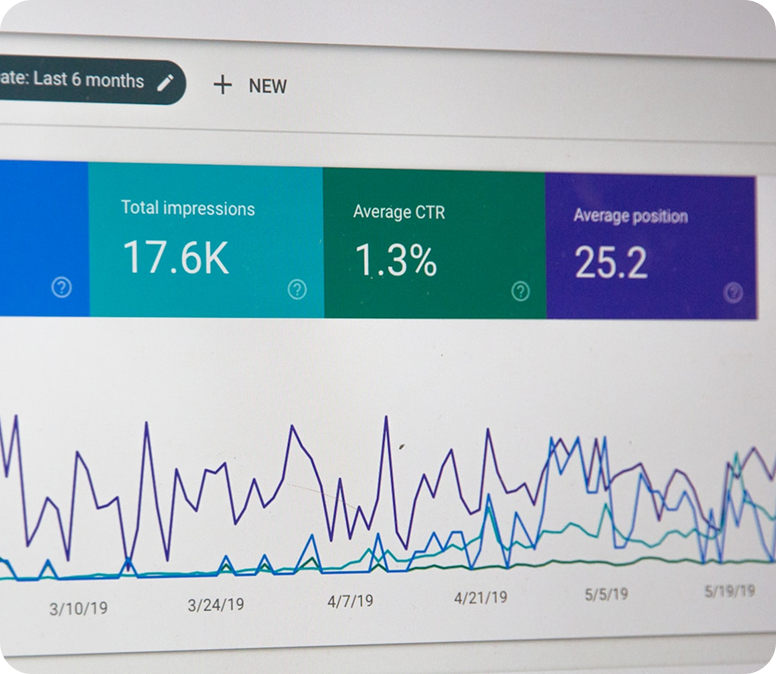This screenshot has width=776, height=674.
Task: Select the 1.3% CTR value
Action: click(x=396, y=261)
